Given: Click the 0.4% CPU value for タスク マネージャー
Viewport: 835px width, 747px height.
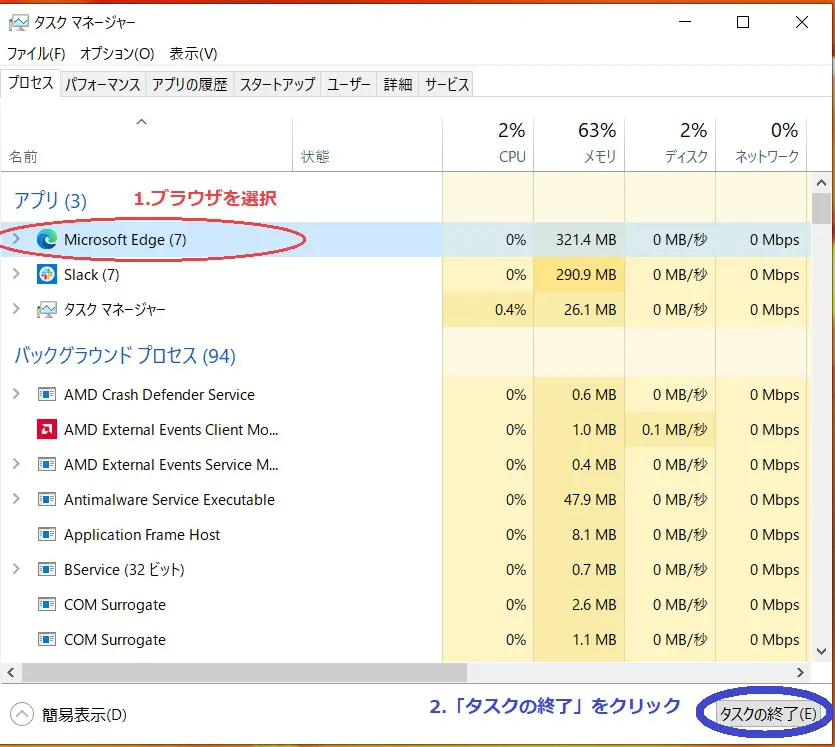Looking at the screenshot, I should click(x=510, y=310).
